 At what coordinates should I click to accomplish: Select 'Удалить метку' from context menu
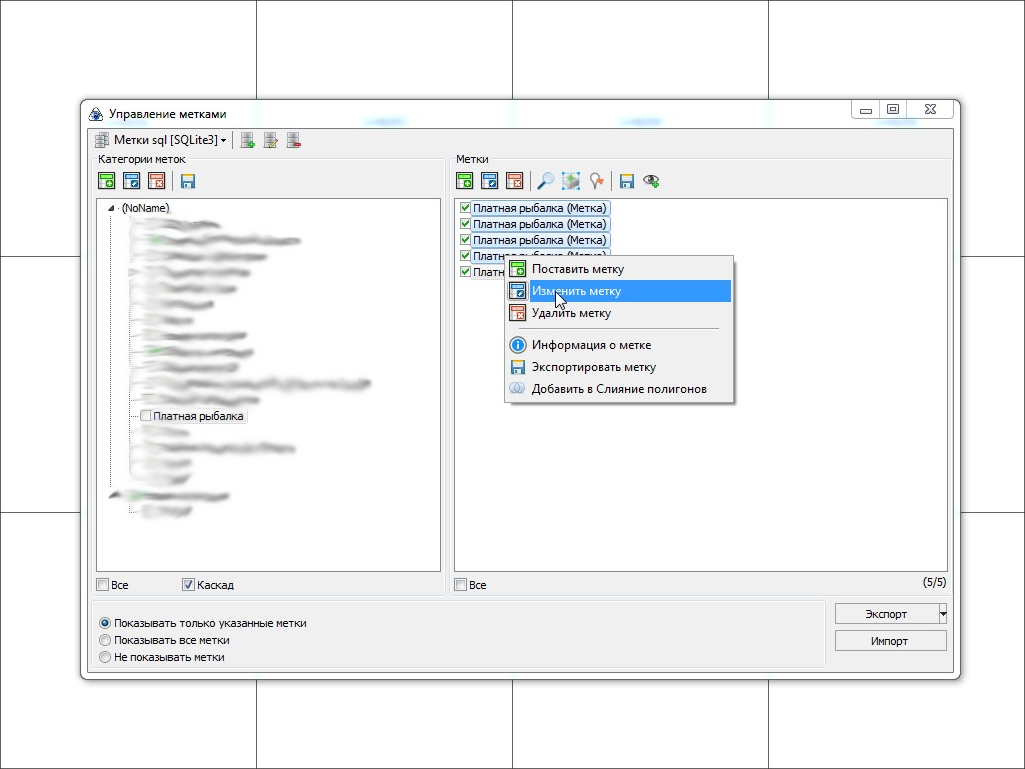point(571,313)
